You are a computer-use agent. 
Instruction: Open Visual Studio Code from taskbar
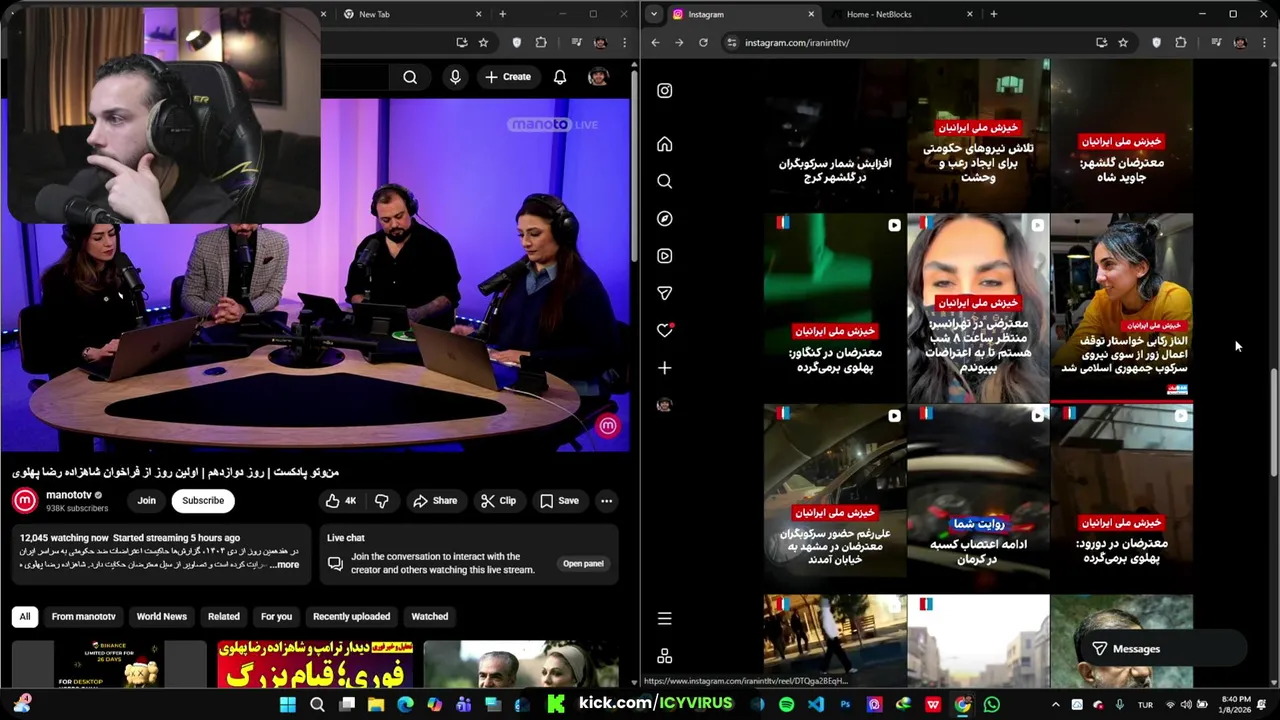pos(816,704)
